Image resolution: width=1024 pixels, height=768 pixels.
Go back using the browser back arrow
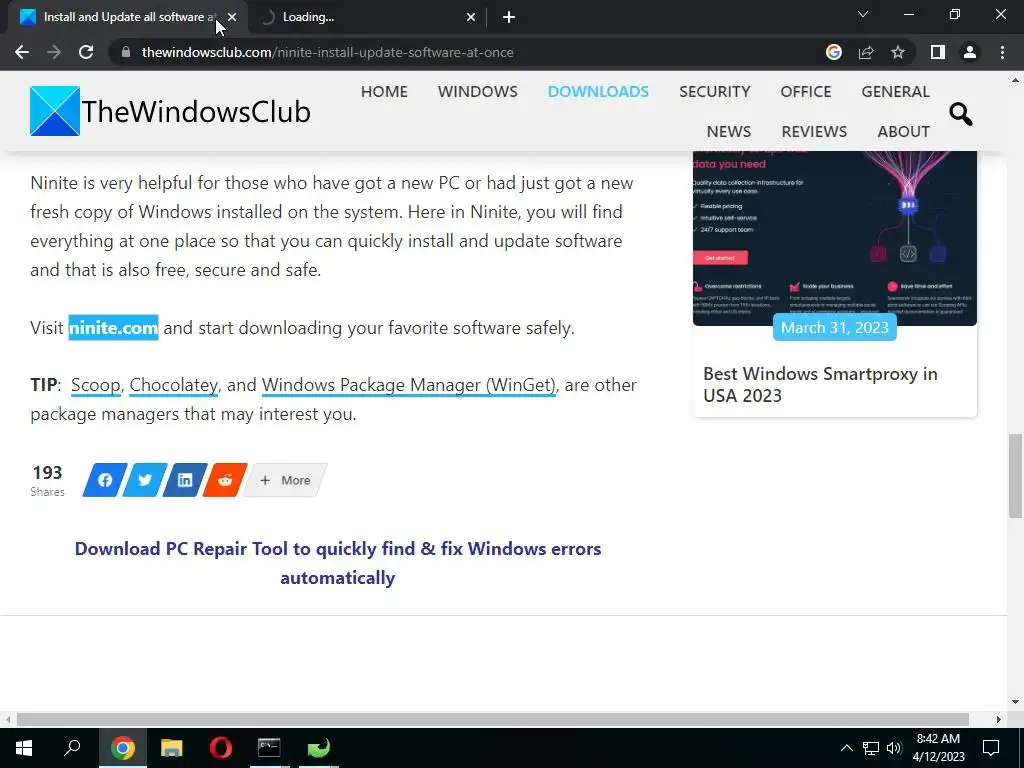coord(22,52)
